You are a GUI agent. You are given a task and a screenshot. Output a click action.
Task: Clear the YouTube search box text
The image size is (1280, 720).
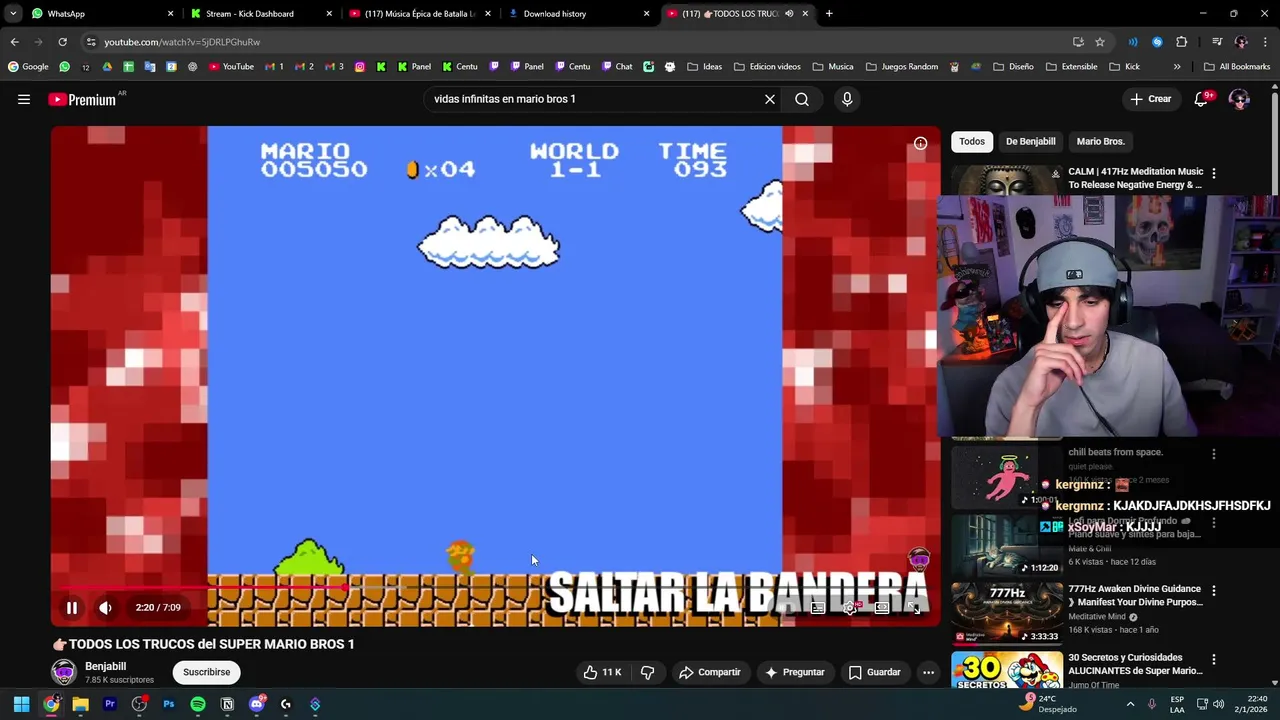(769, 99)
